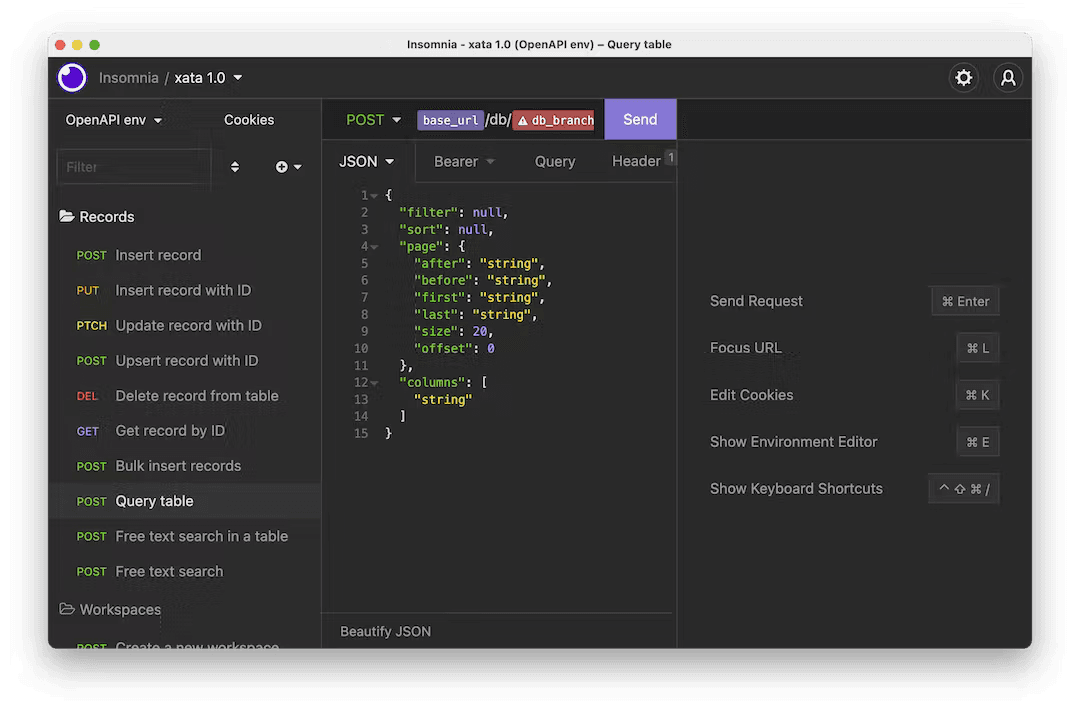Switch to the Header tab
Viewport: 1080px width, 712px height.
click(636, 161)
